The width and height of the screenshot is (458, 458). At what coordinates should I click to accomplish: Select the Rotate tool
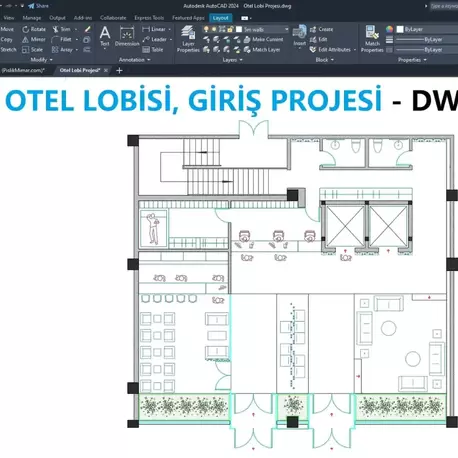[34, 29]
